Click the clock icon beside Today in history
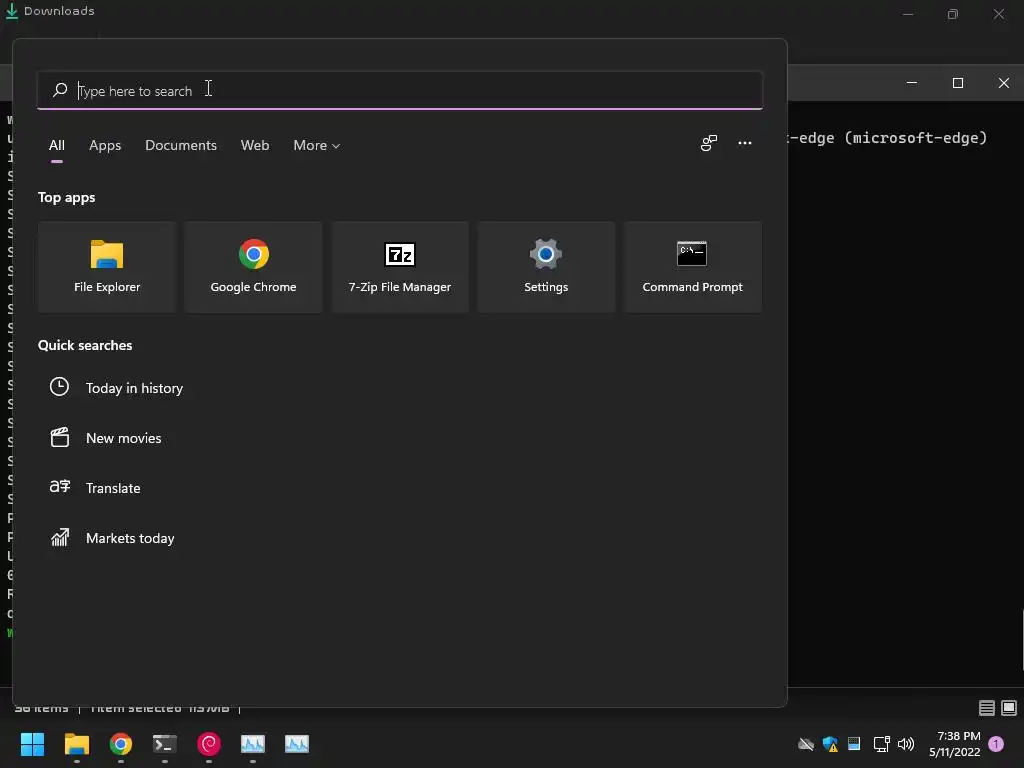 coord(59,387)
